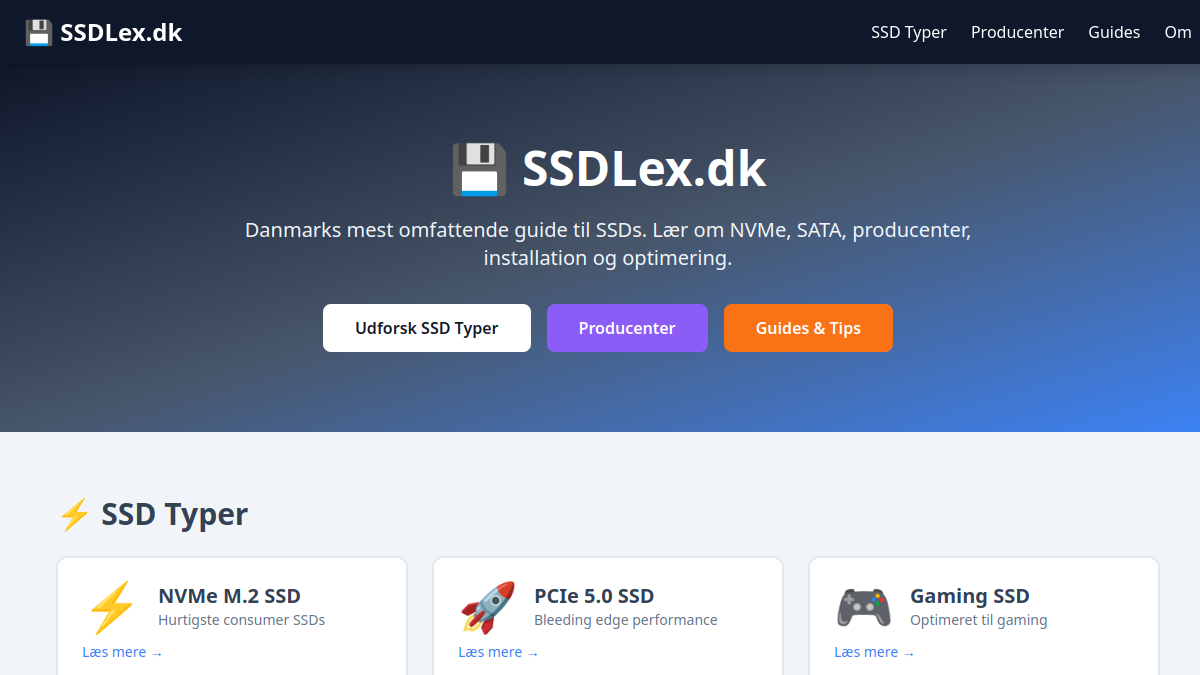Click the NVMe M.2 SSD card heading
The image size is (1200, 675).
(229, 595)
